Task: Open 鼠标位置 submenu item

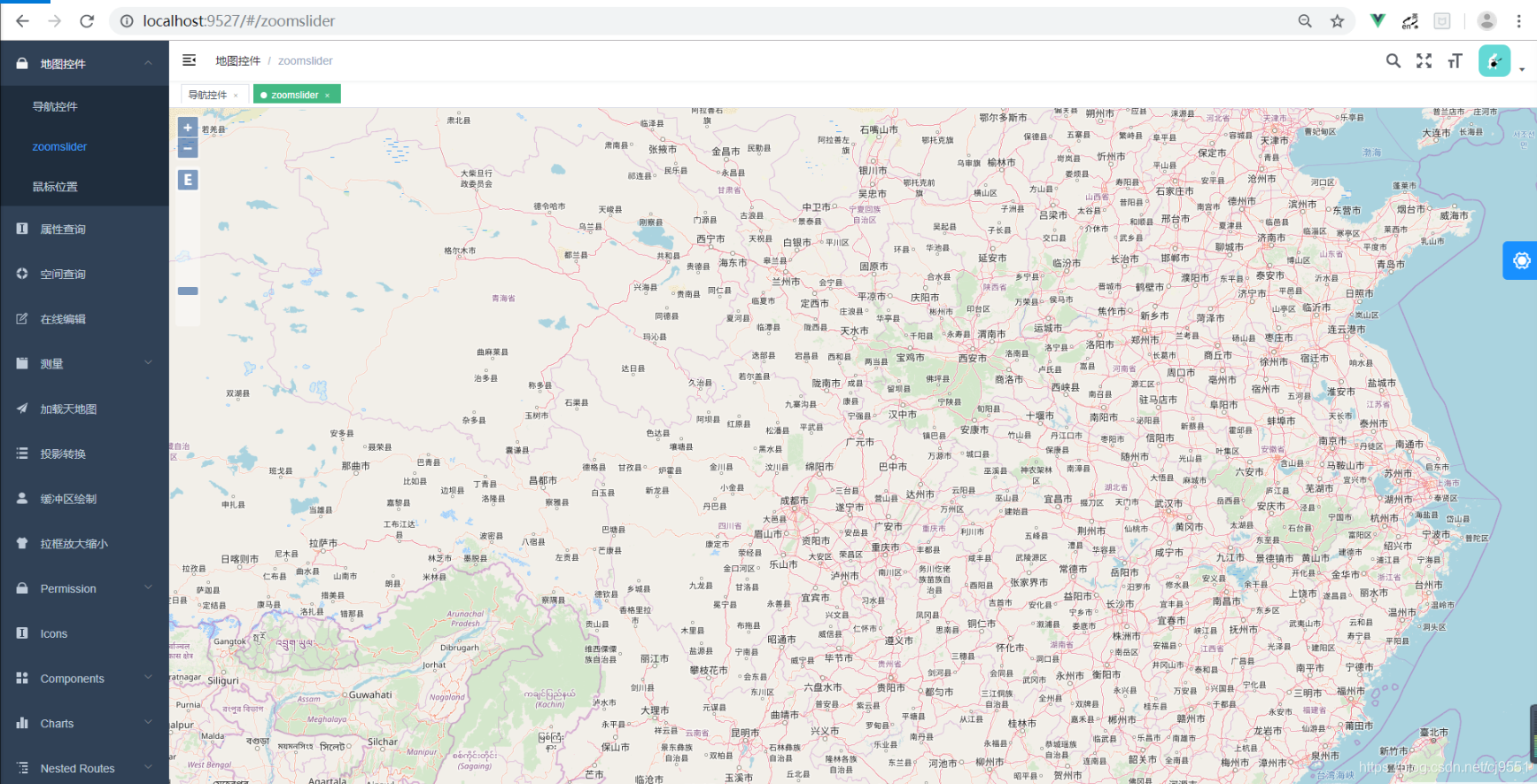Action: [x=84, y=186]
